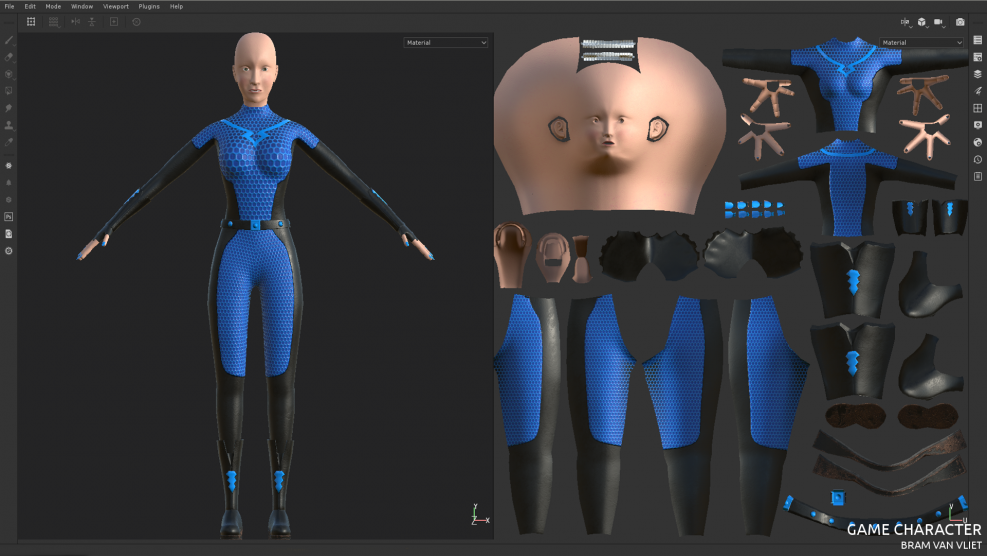Select the Clone stamp tool
This screenshot has width=987, height=556.
pyautogui.click(x=9, y=125)
